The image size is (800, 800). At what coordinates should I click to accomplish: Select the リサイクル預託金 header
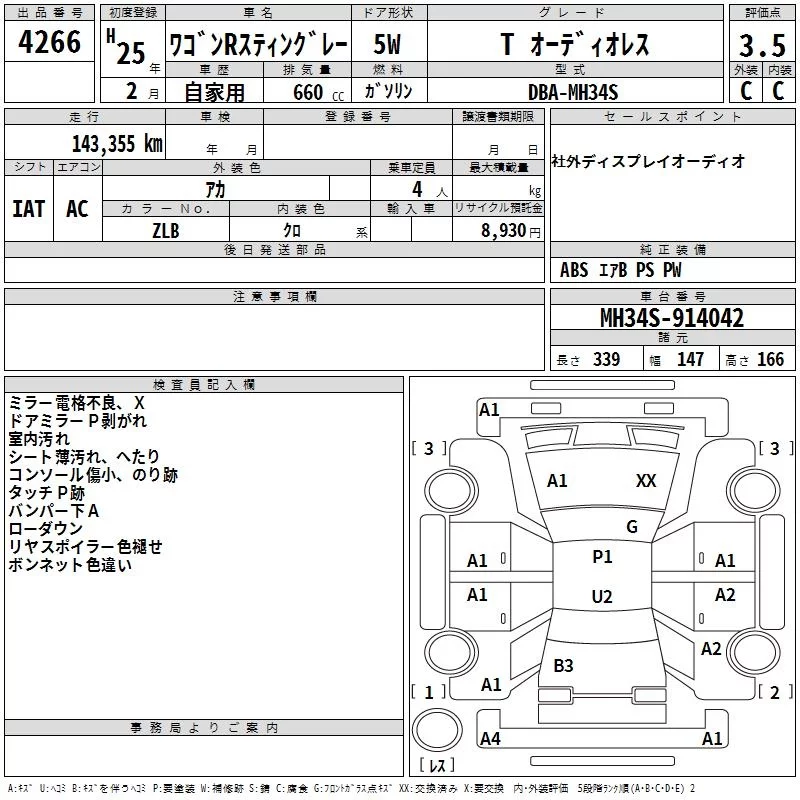pyautogui.click(x=498, y=208)
